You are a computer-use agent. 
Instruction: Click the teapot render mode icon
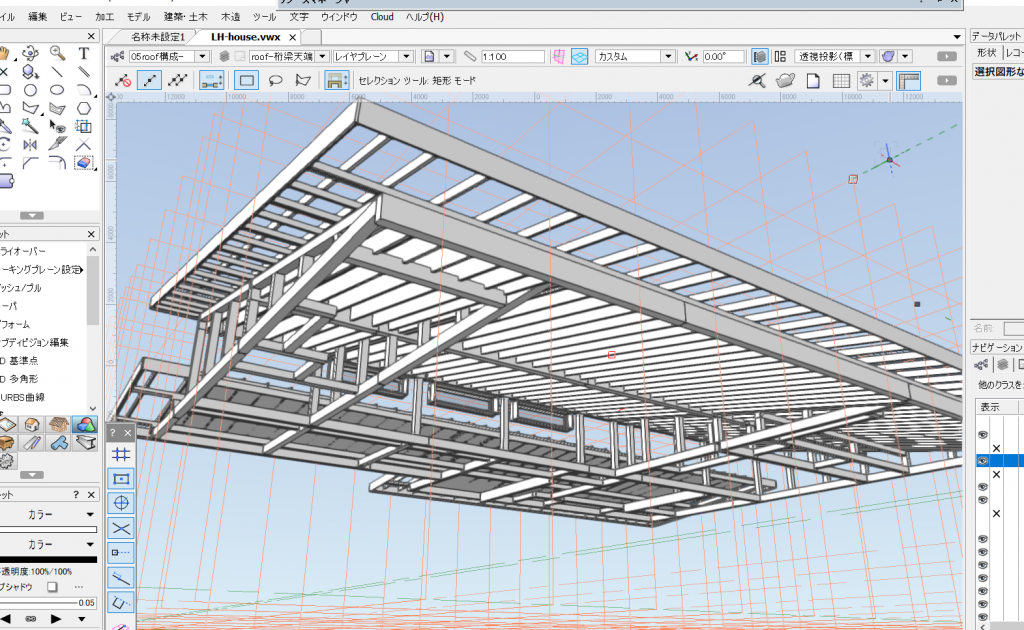[786, 80]
